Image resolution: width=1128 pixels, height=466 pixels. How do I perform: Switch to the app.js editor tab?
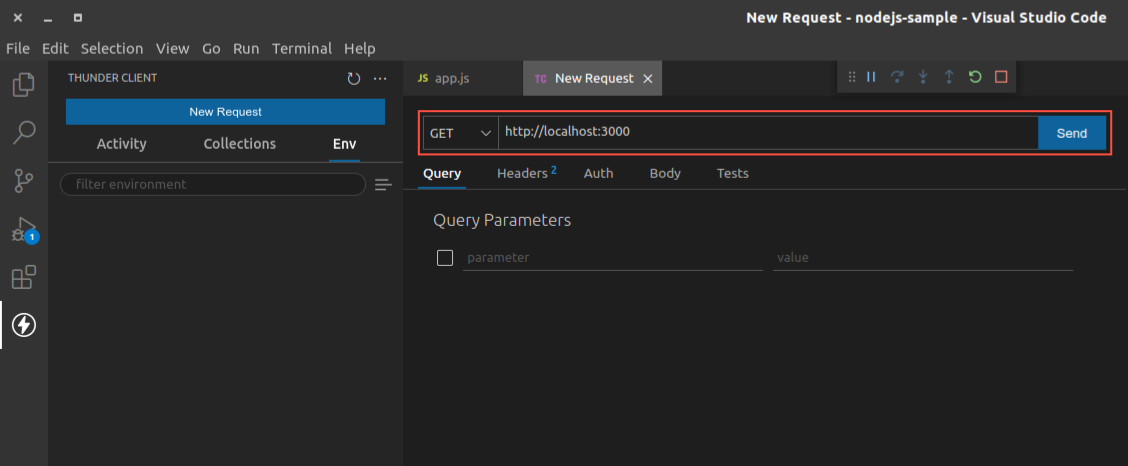click(x=463, y=78)
